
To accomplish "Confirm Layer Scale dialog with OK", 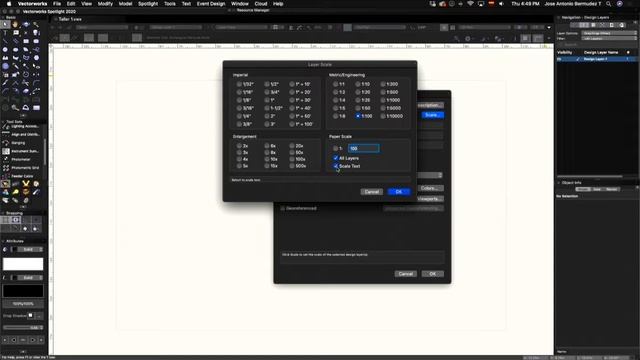I will [399, 192].
